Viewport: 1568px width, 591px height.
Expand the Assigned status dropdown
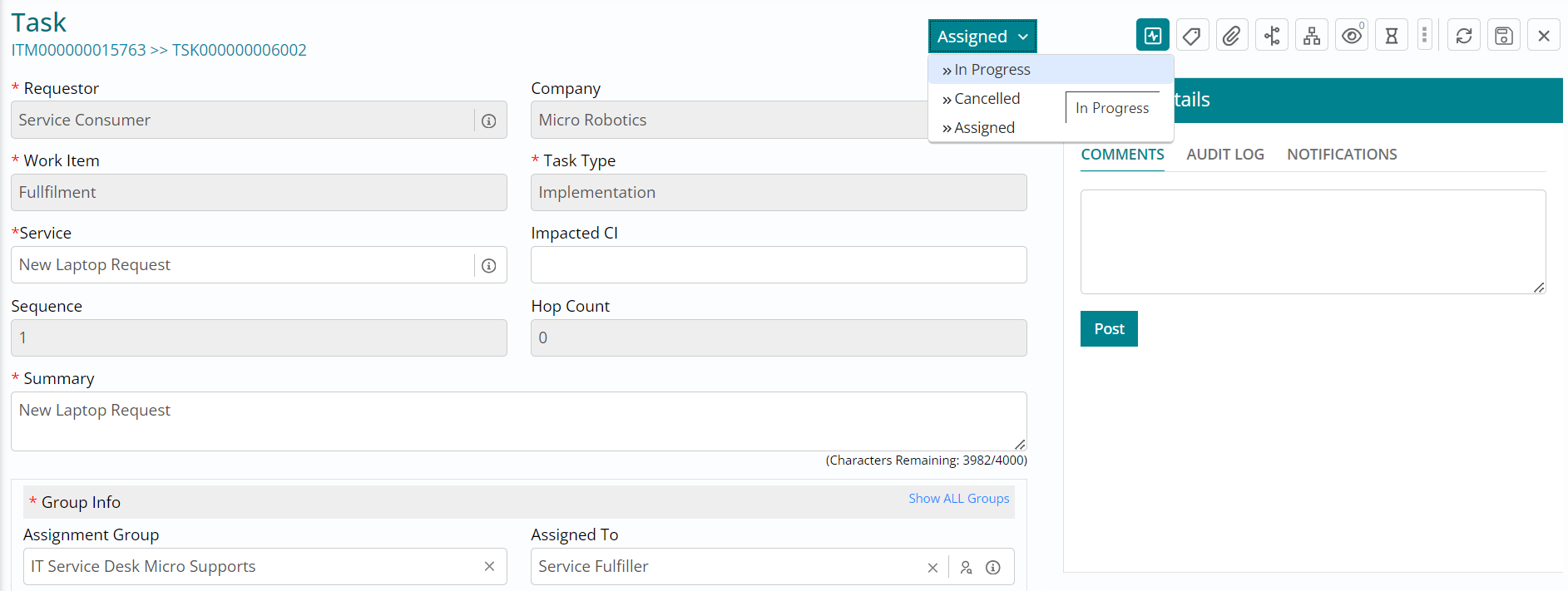tap(982, 37)
